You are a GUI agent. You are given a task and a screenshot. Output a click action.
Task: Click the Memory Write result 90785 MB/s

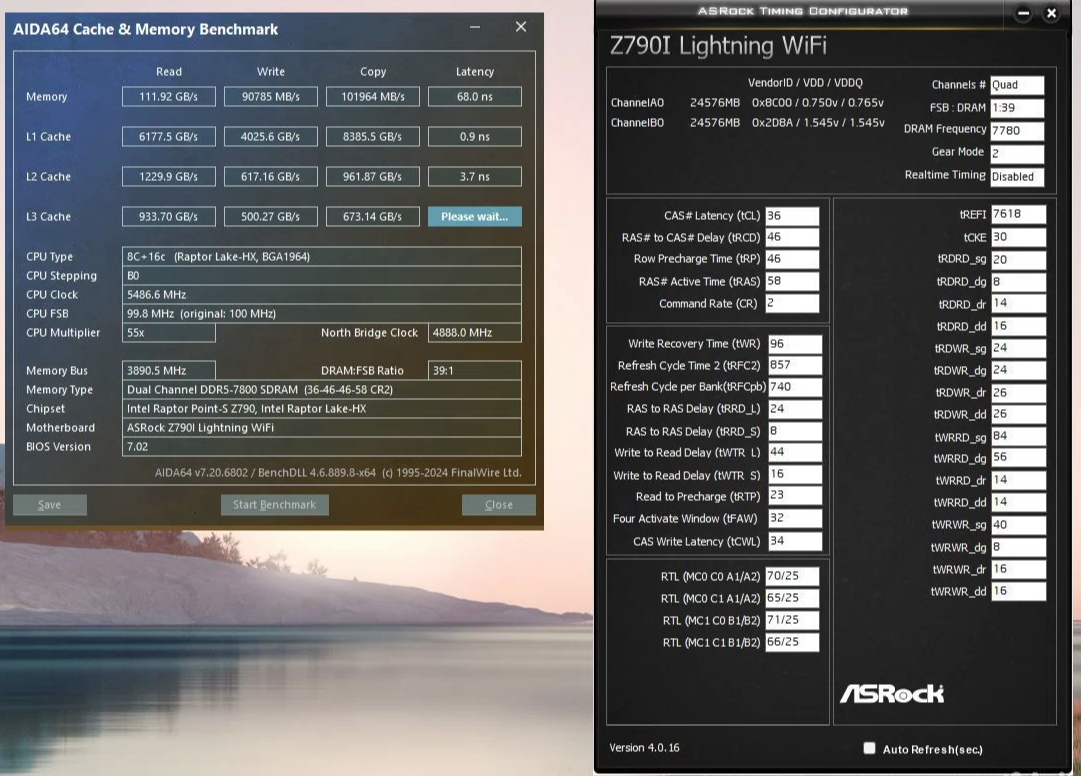click(x=271, y=96)
